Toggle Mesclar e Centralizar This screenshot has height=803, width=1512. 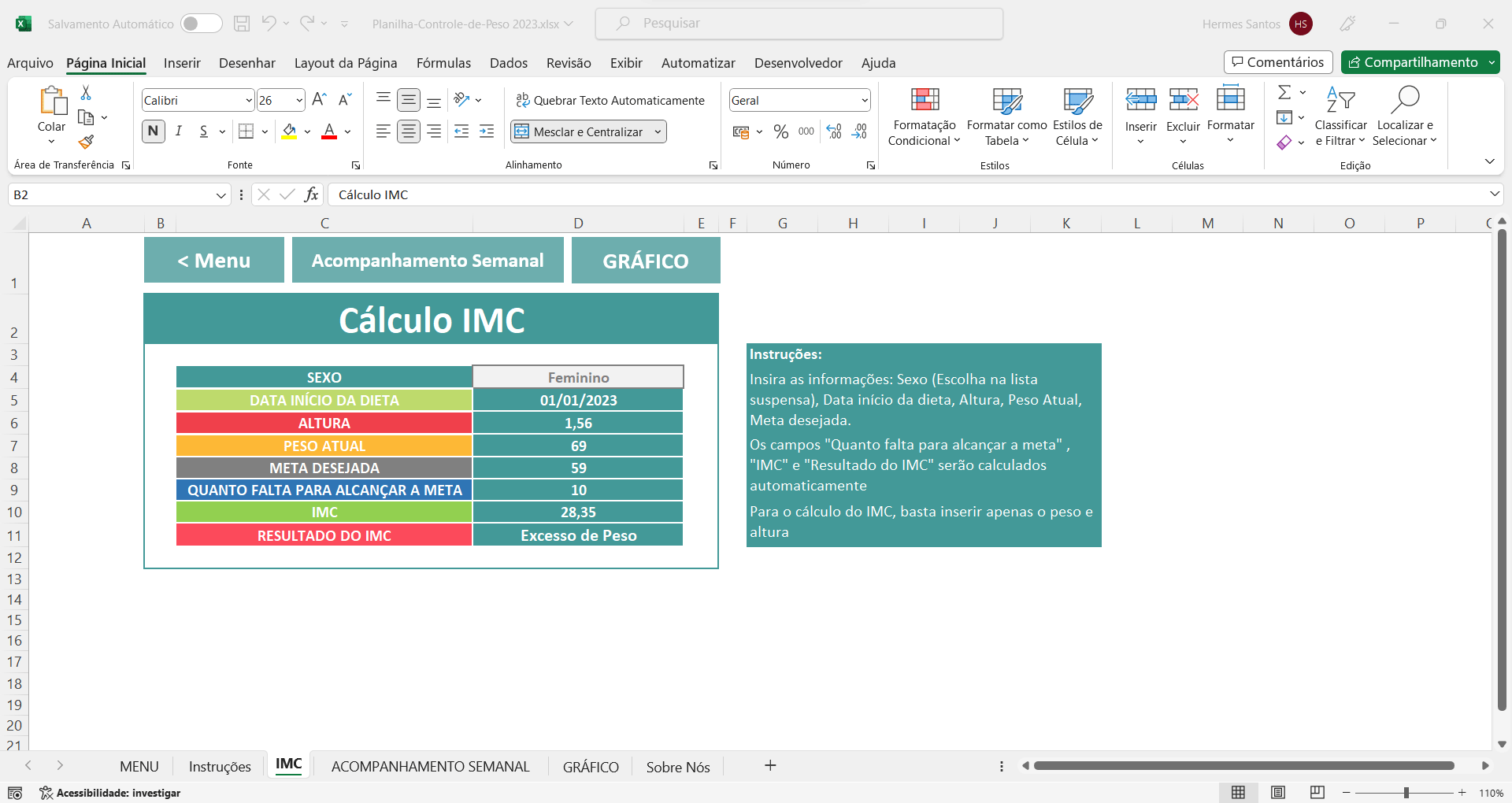click(580, 131)
